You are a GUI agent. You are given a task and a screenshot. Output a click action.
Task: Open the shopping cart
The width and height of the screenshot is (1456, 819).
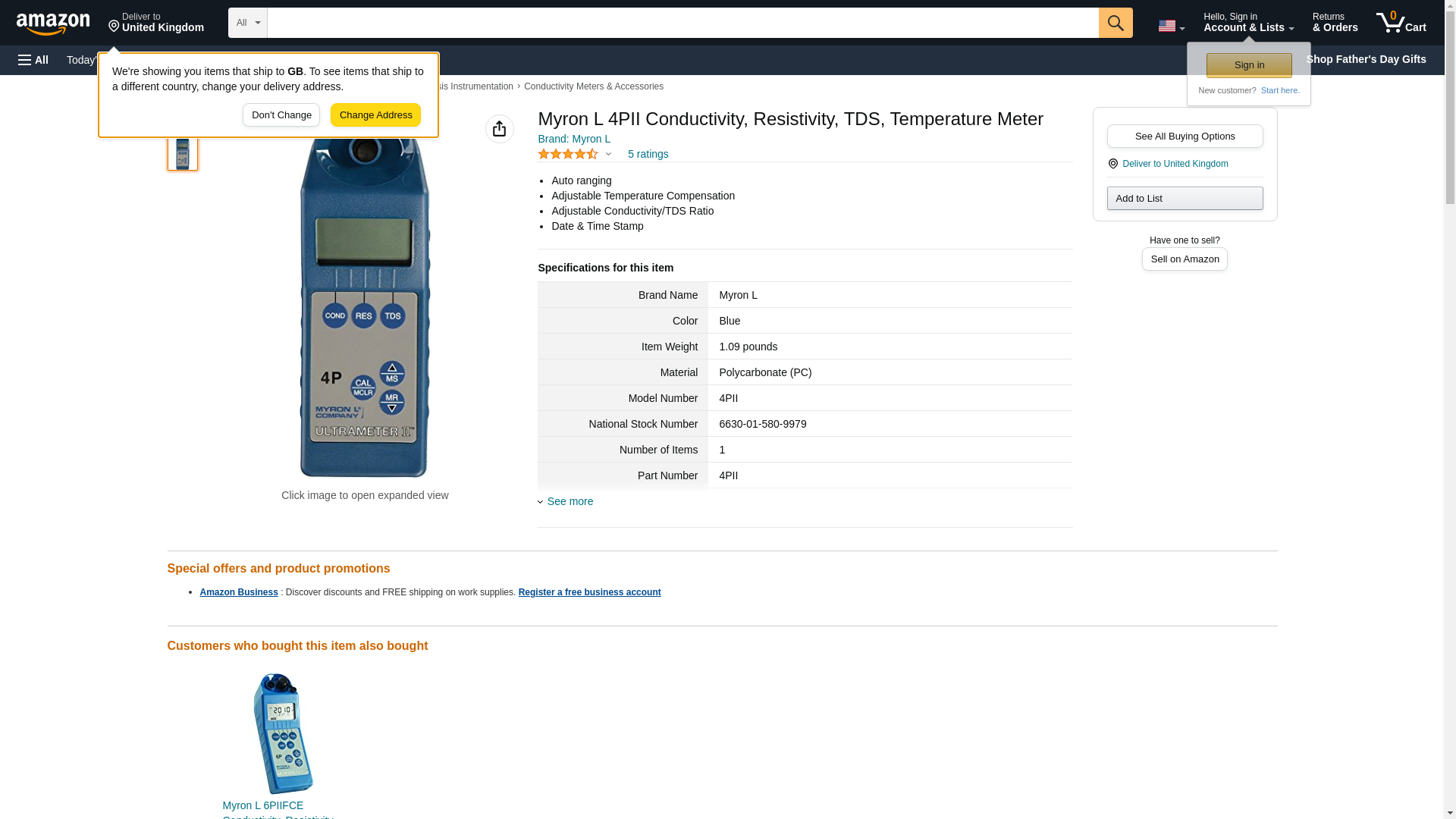[1401, 23]
